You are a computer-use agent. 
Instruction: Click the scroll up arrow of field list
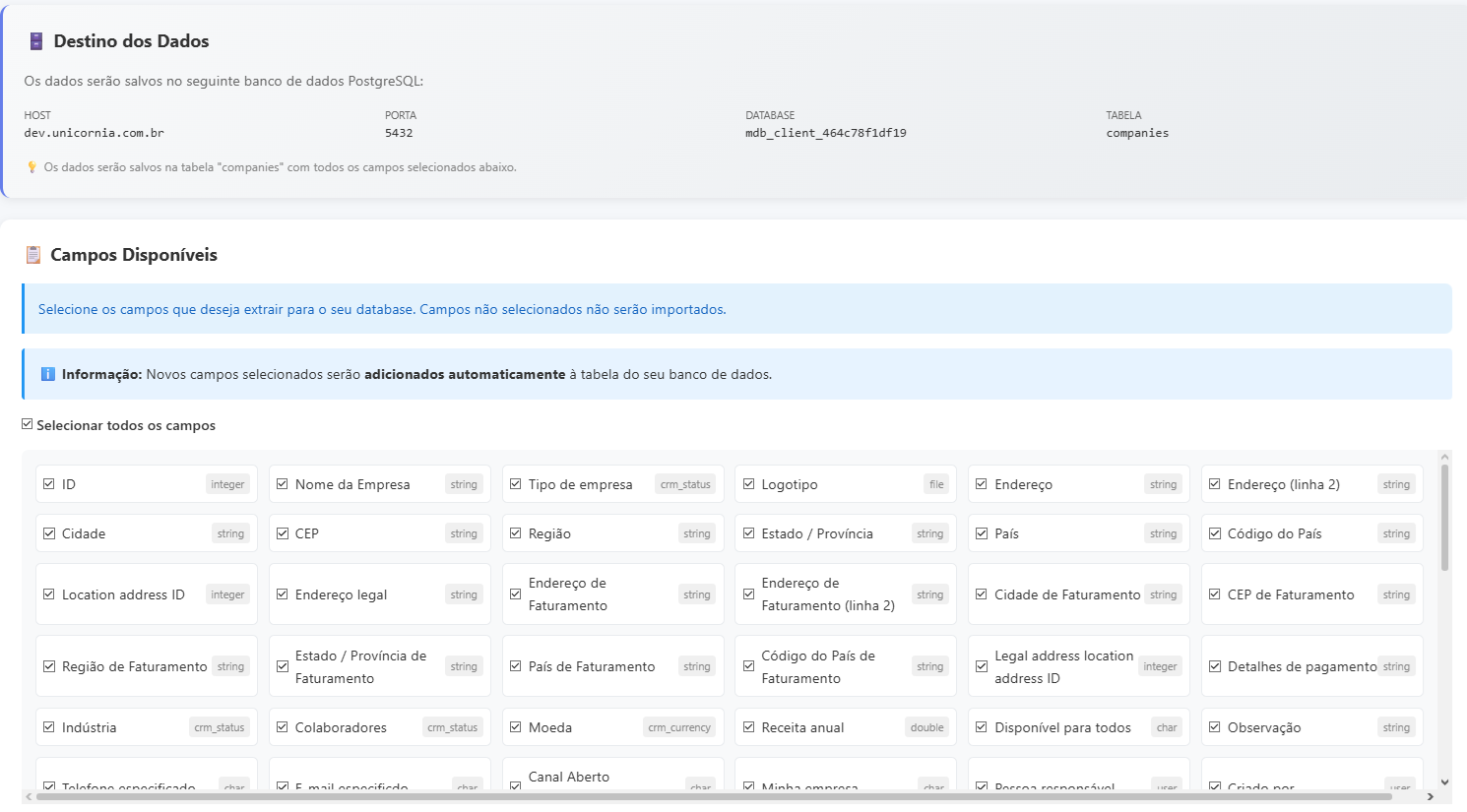(1444, 457)
